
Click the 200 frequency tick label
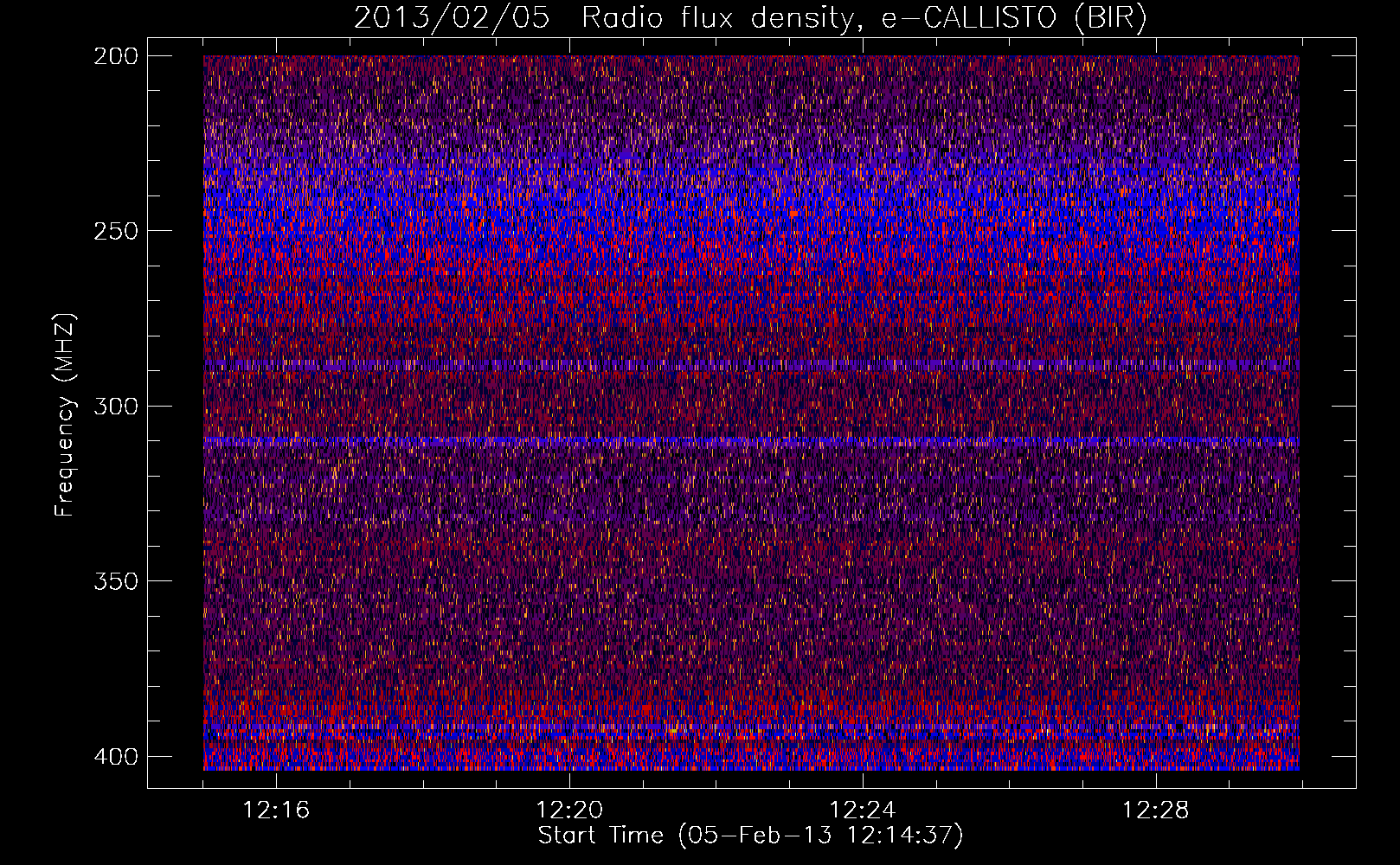pyautogui.click(x=115, y=56)
